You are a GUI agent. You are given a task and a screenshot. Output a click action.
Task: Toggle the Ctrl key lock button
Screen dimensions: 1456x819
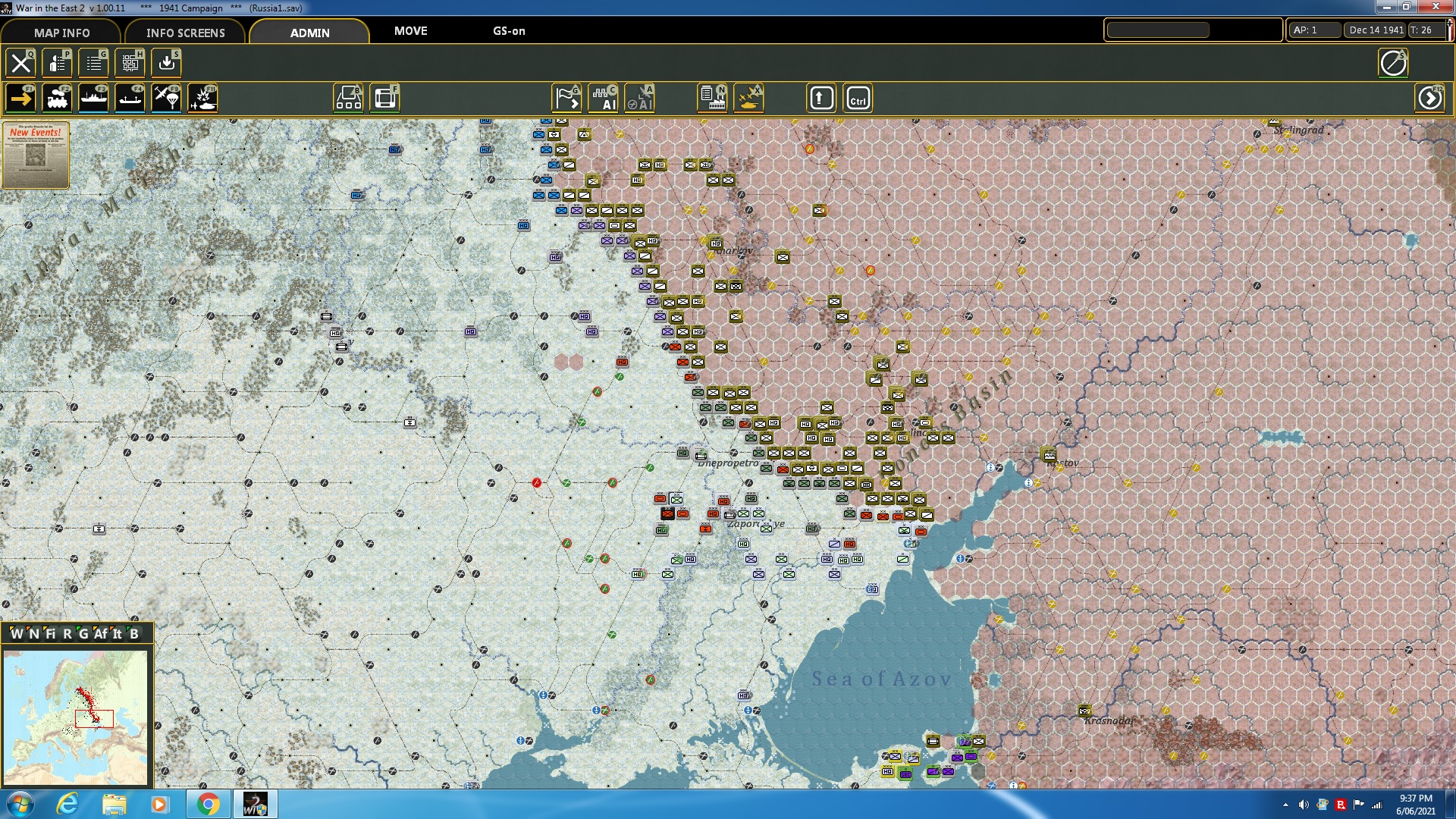[858, 99]
